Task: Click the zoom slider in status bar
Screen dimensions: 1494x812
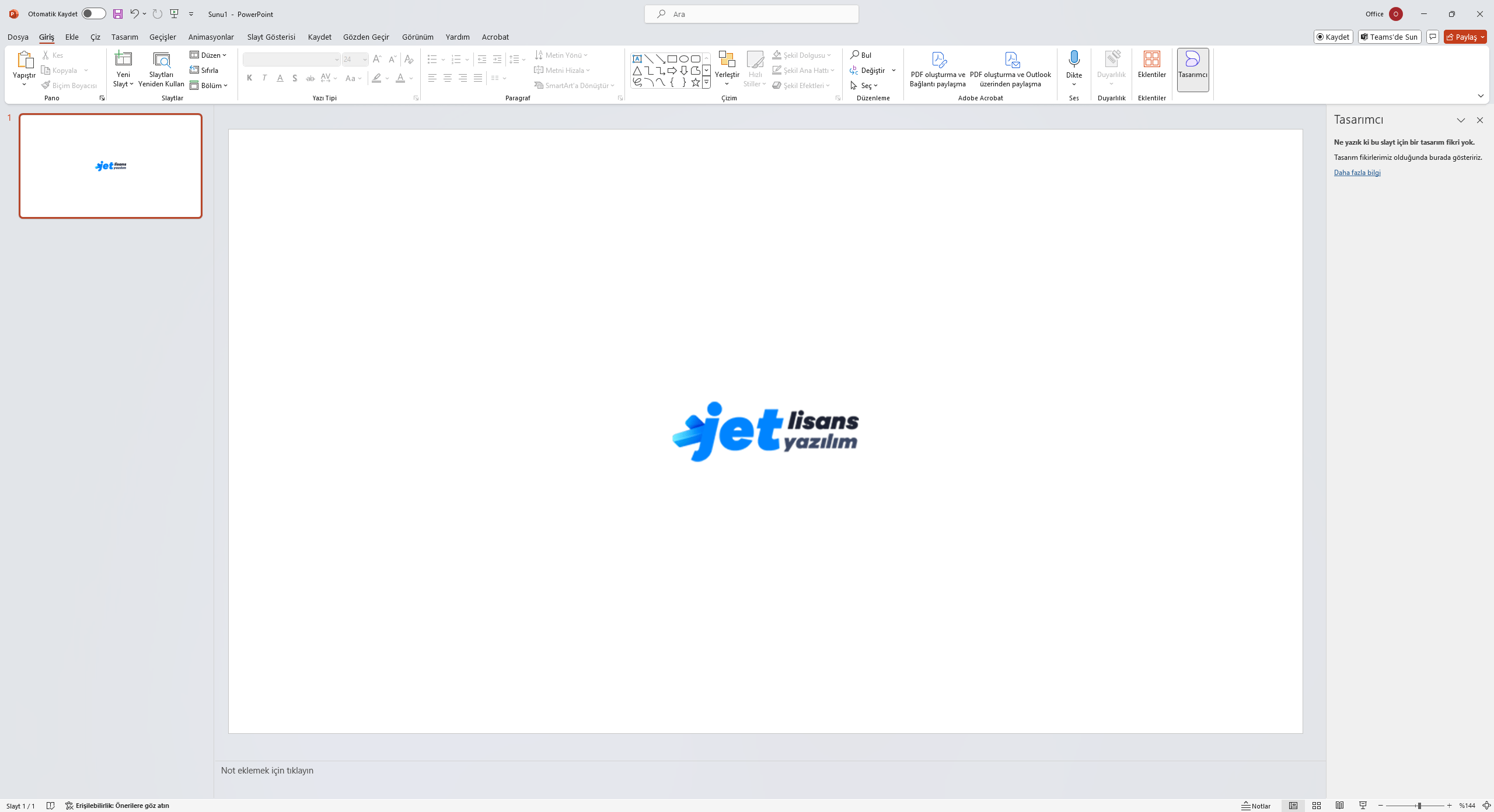Action: pos(1418,806)
